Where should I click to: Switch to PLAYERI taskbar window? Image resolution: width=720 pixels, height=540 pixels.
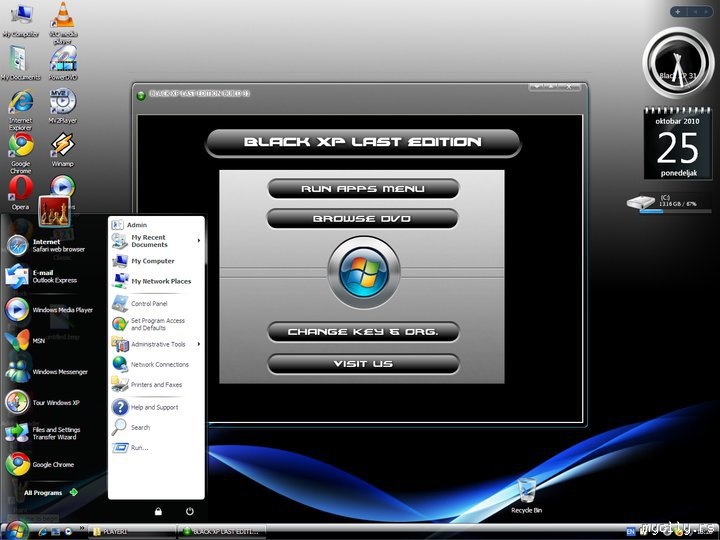pos(131,532)
